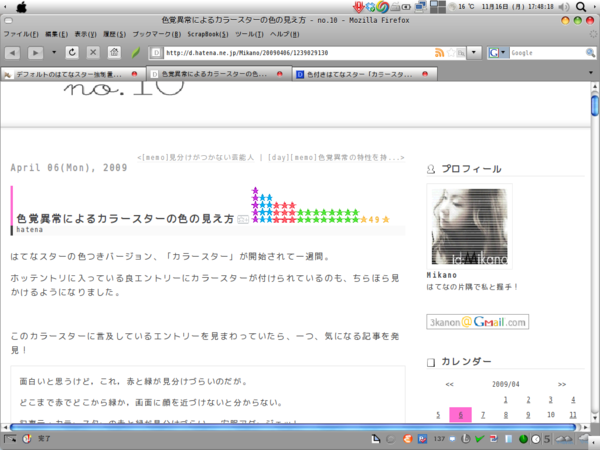Open the article title 色覚異常によるカラースターの色の見え方
Screen dimensions: 600x450
[125, 219]
